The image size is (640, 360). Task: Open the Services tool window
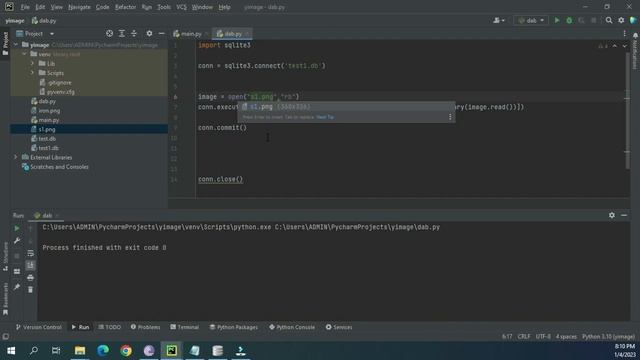[x=339, y=327]
